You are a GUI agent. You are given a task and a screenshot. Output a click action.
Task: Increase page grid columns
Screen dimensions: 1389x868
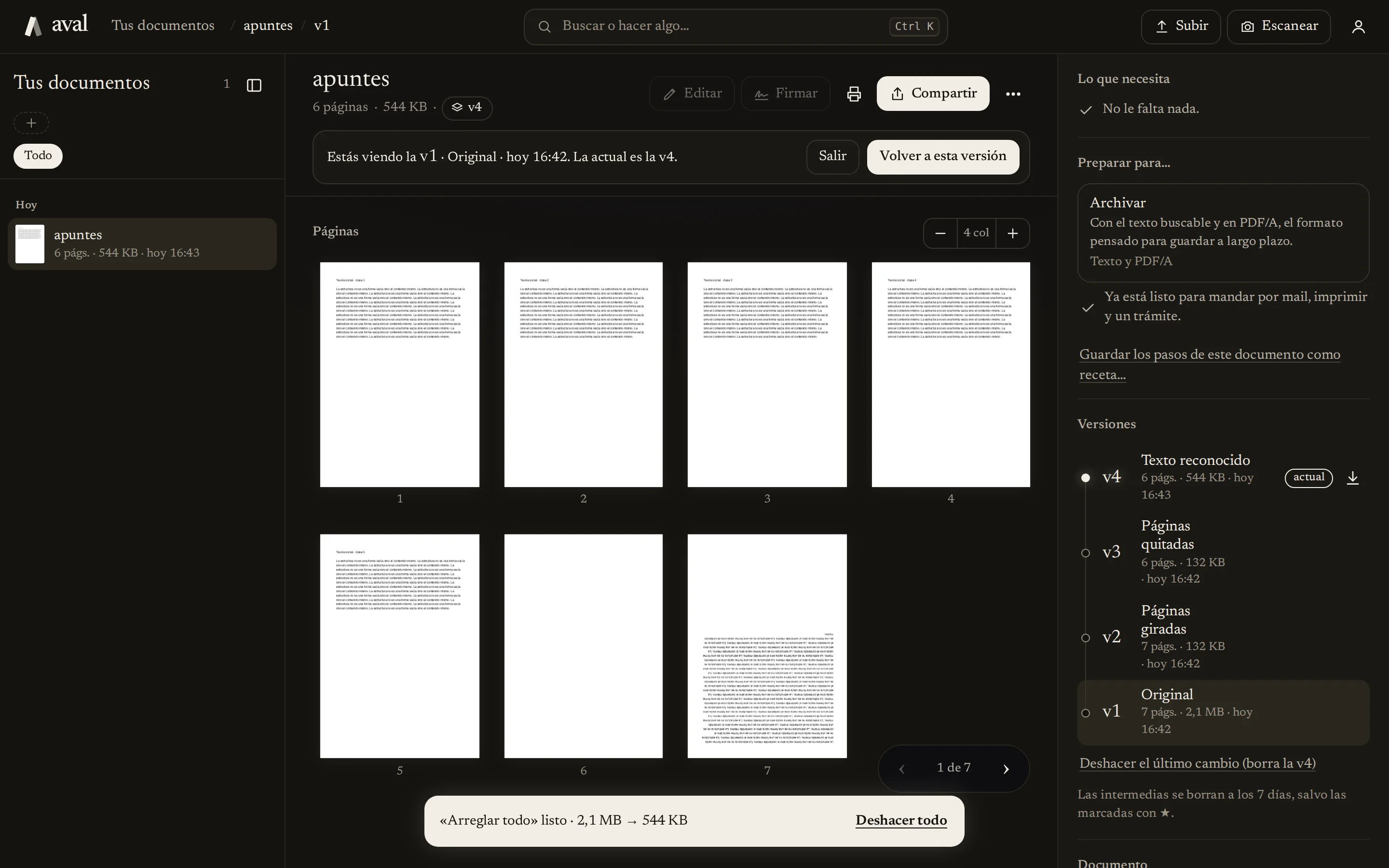click(1012, 233)
